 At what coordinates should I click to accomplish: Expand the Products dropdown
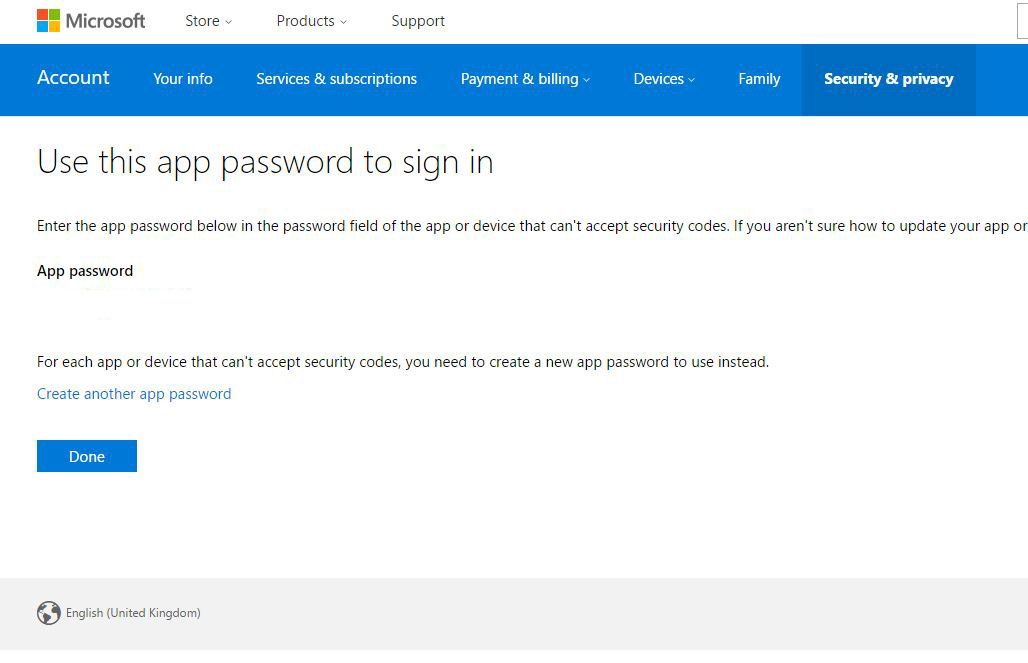pos(310,20)
